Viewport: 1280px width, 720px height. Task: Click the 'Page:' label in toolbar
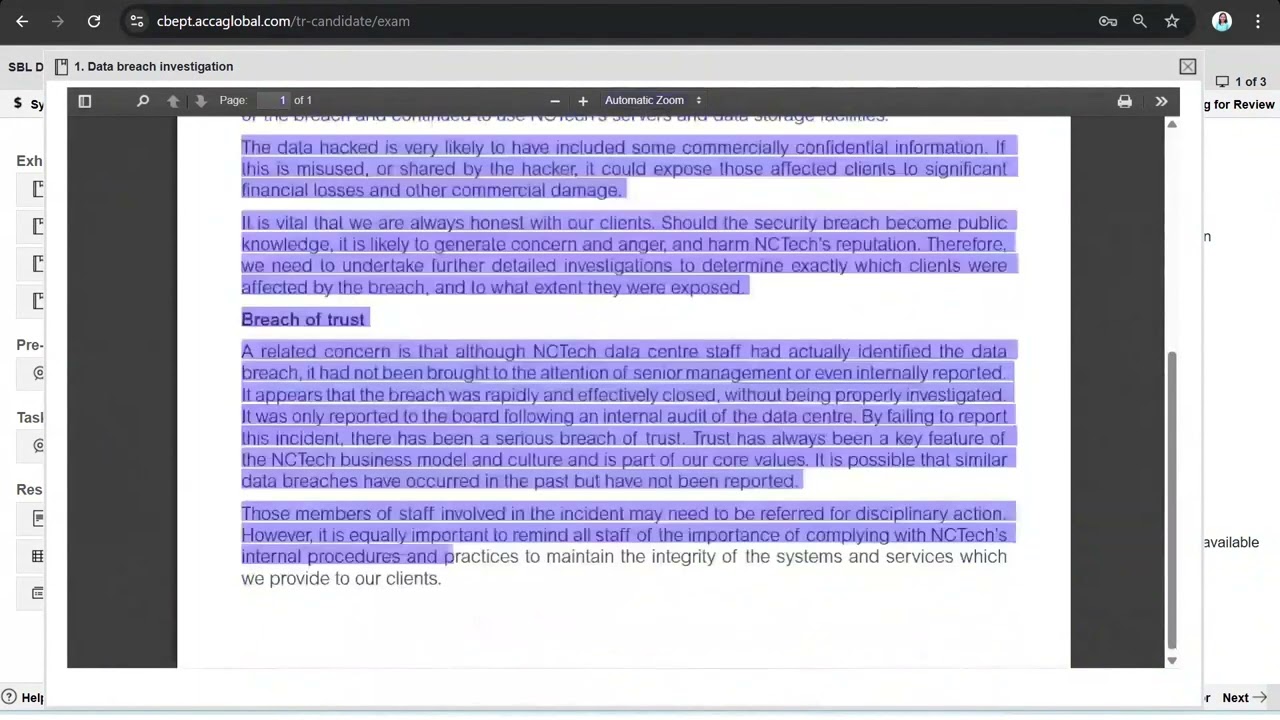click(x=233, y=100)
